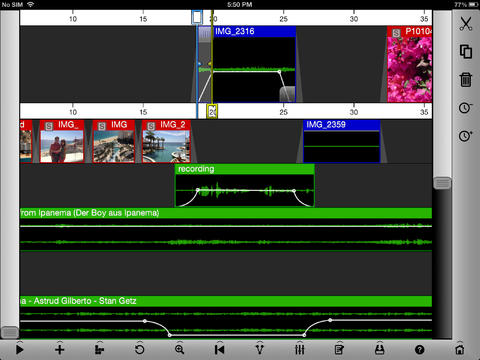Screen dimensions: 480x360
Task: Select the recording audio clip
Action: (x=245, y=186)
